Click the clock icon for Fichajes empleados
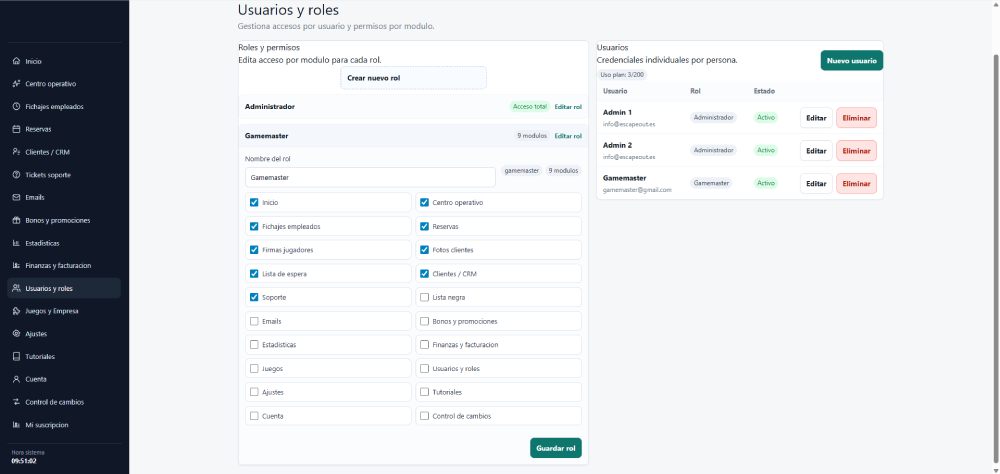Viewport: 1000px width, 474px height. [x=17, y=107]
